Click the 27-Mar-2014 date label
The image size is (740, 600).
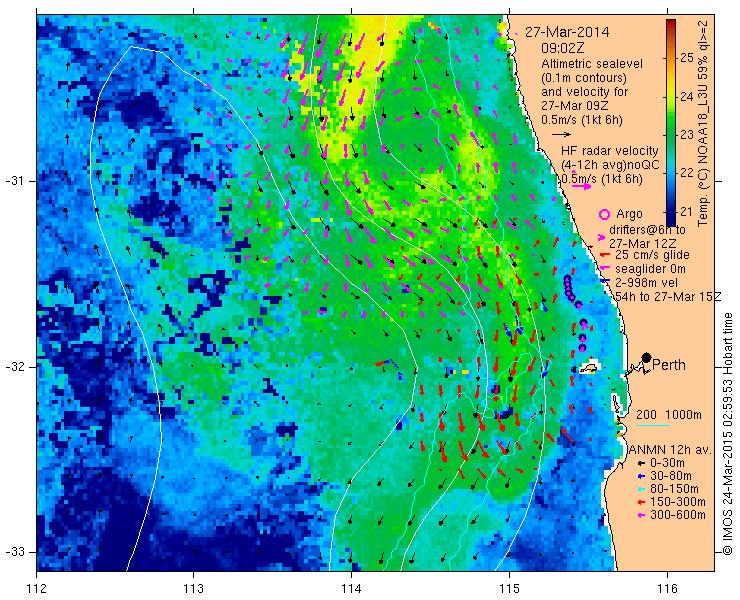coord(567,32)
